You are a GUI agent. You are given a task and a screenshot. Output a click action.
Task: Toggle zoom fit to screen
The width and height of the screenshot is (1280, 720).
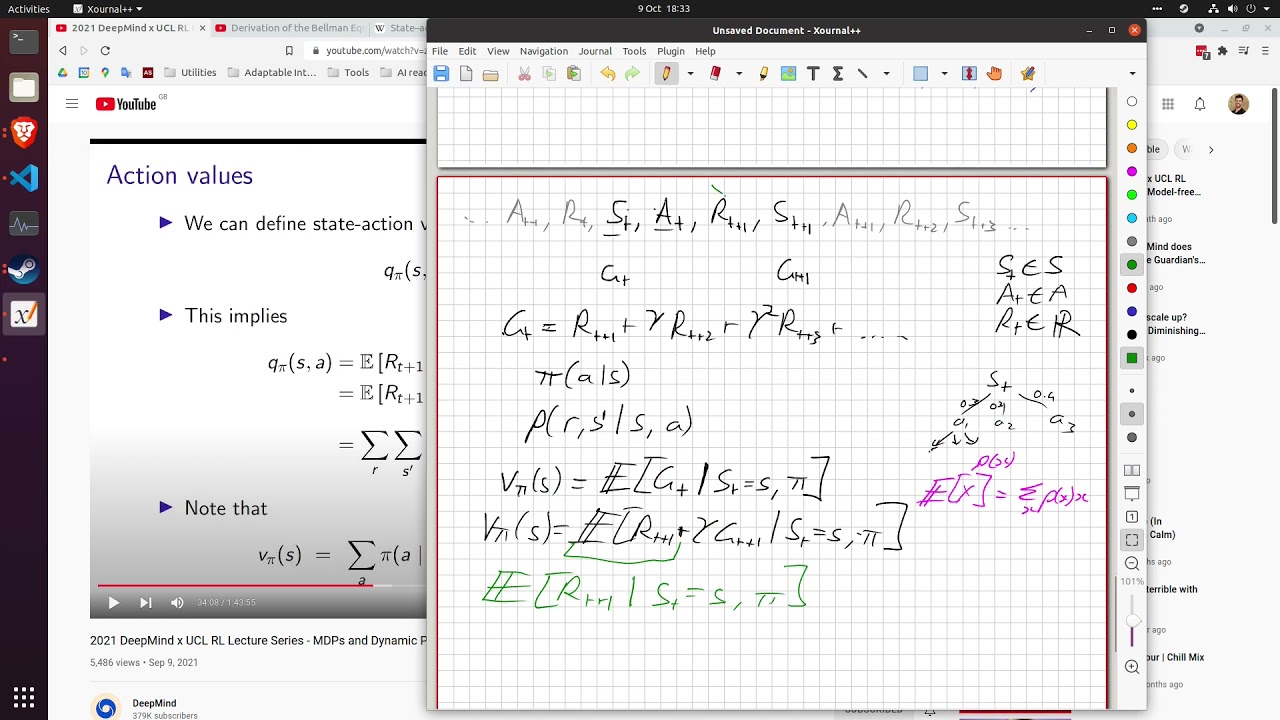click(1132, 540)
